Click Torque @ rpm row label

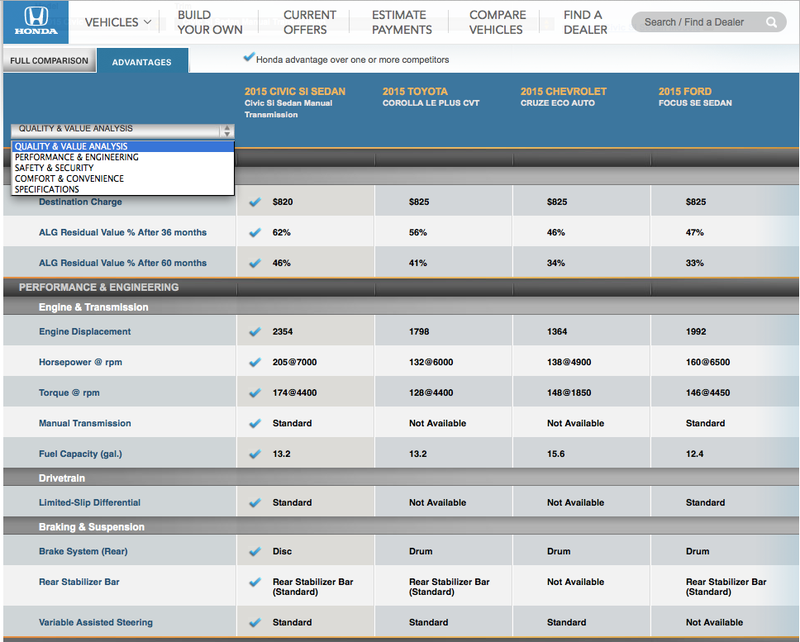[x=69, y=392]
